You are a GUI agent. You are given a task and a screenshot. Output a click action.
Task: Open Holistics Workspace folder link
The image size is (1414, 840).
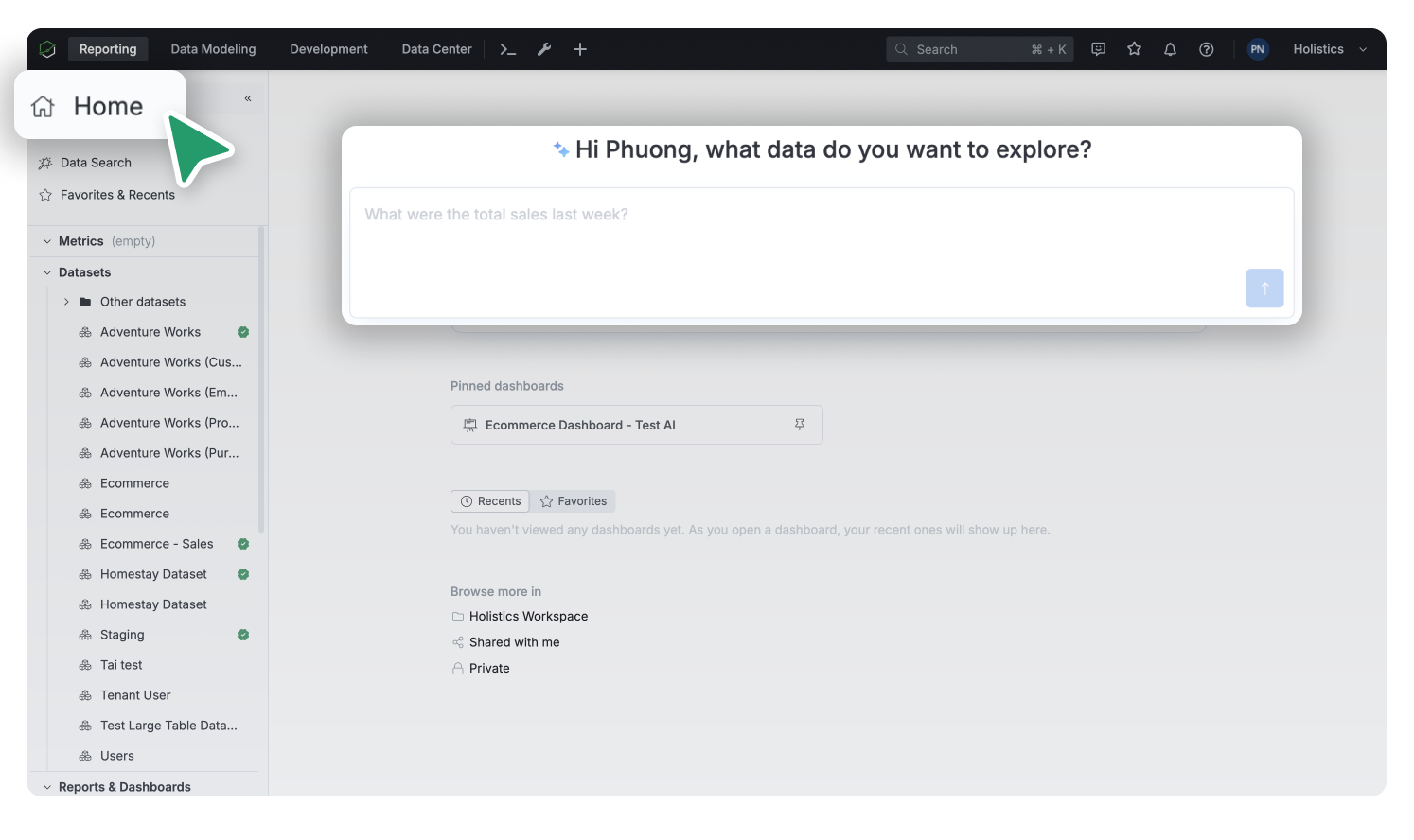[528, 616]
